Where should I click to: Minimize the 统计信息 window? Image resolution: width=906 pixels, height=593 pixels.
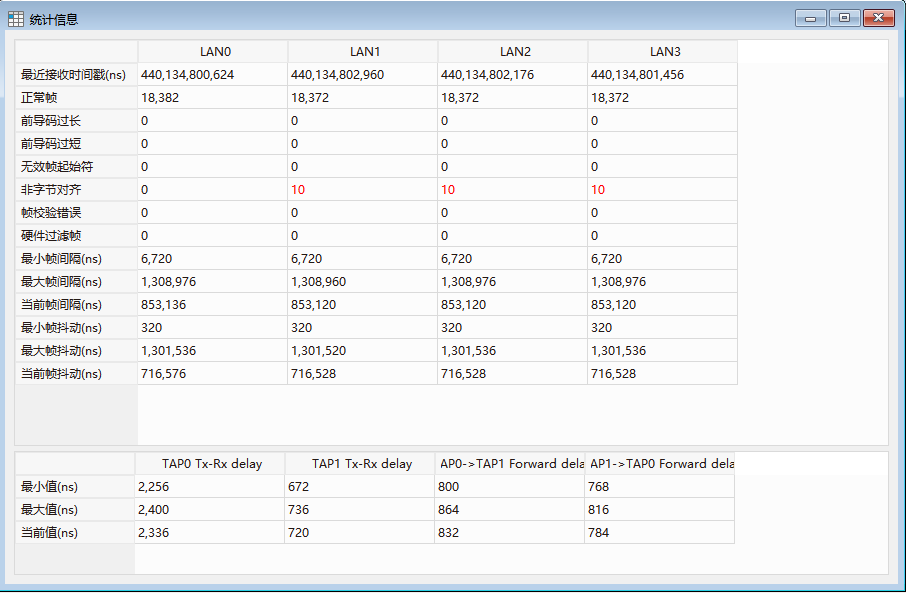811,18
